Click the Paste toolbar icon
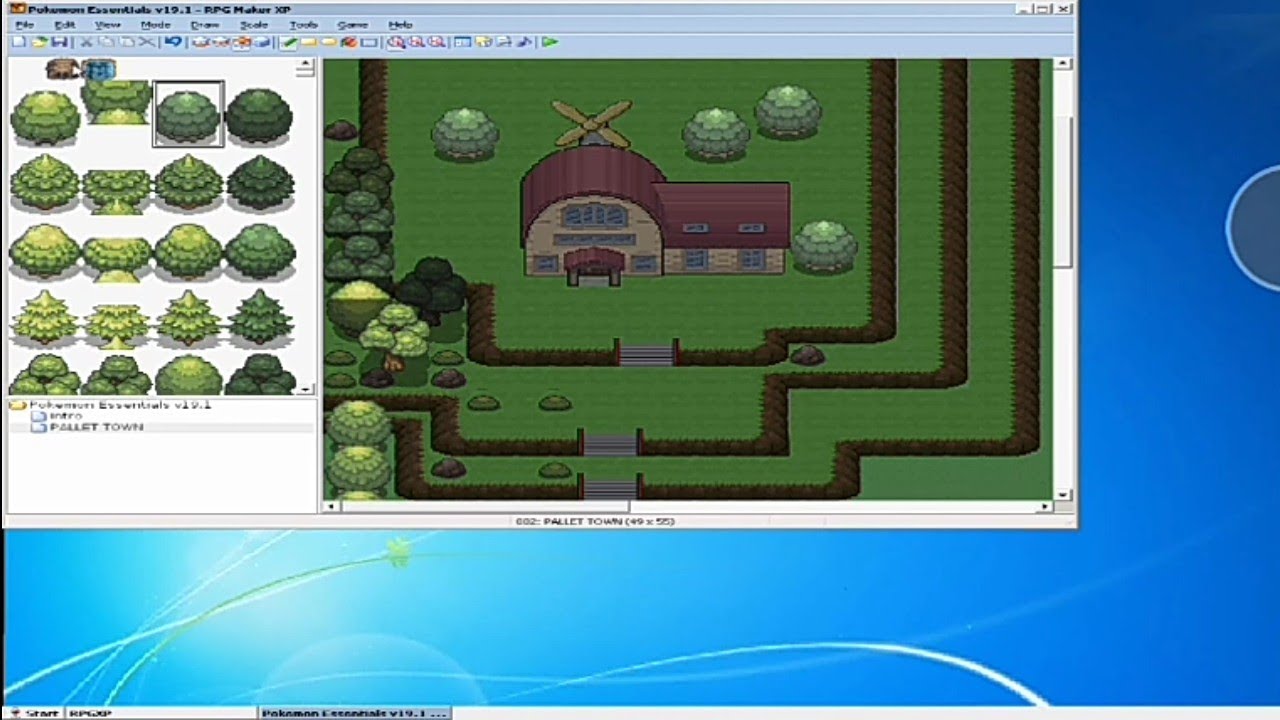1280x720 pixels. pyautogui.click(x=127, y=42)
